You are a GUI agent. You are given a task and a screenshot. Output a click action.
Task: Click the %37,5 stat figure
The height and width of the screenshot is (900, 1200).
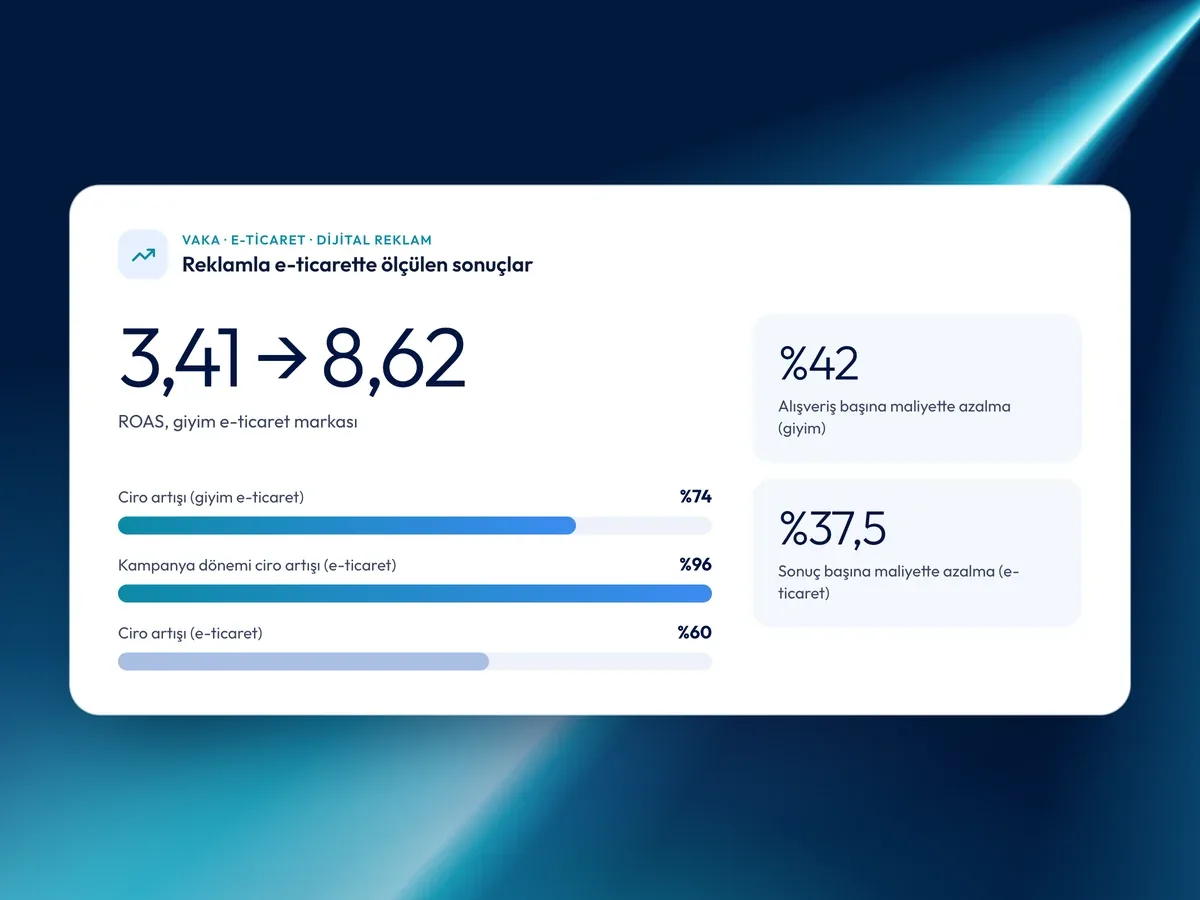click(x=833, y=529)
